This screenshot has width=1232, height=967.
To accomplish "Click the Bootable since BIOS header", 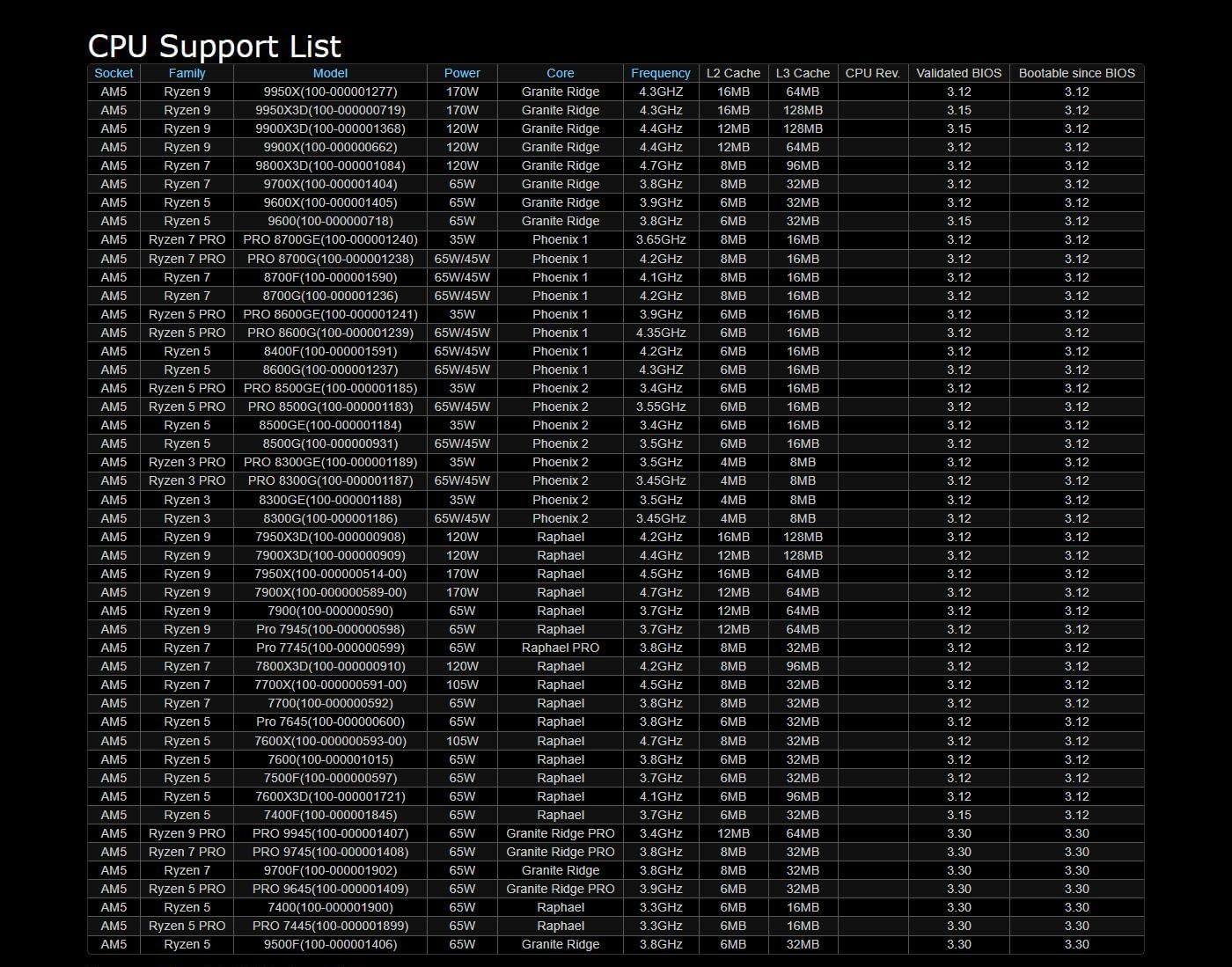I will pos(1076,73).
